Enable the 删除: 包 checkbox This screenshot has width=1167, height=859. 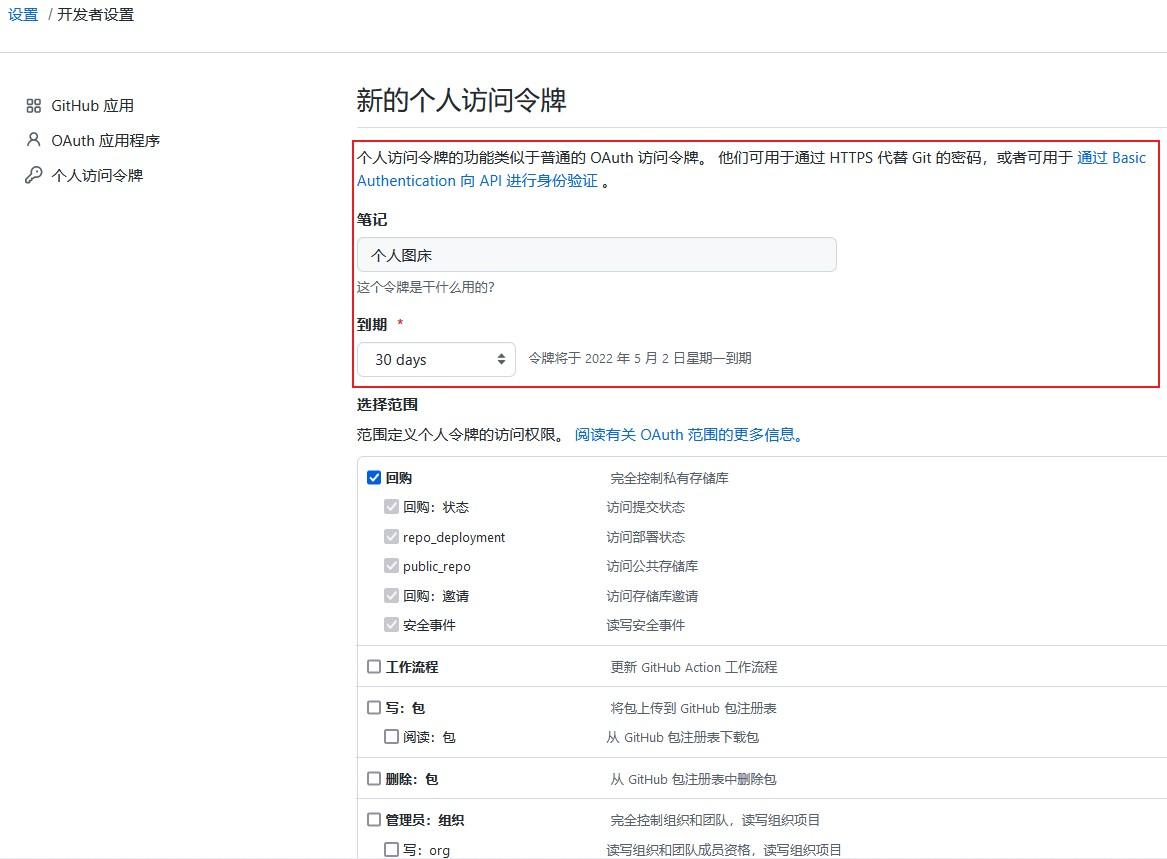(374, 779)
